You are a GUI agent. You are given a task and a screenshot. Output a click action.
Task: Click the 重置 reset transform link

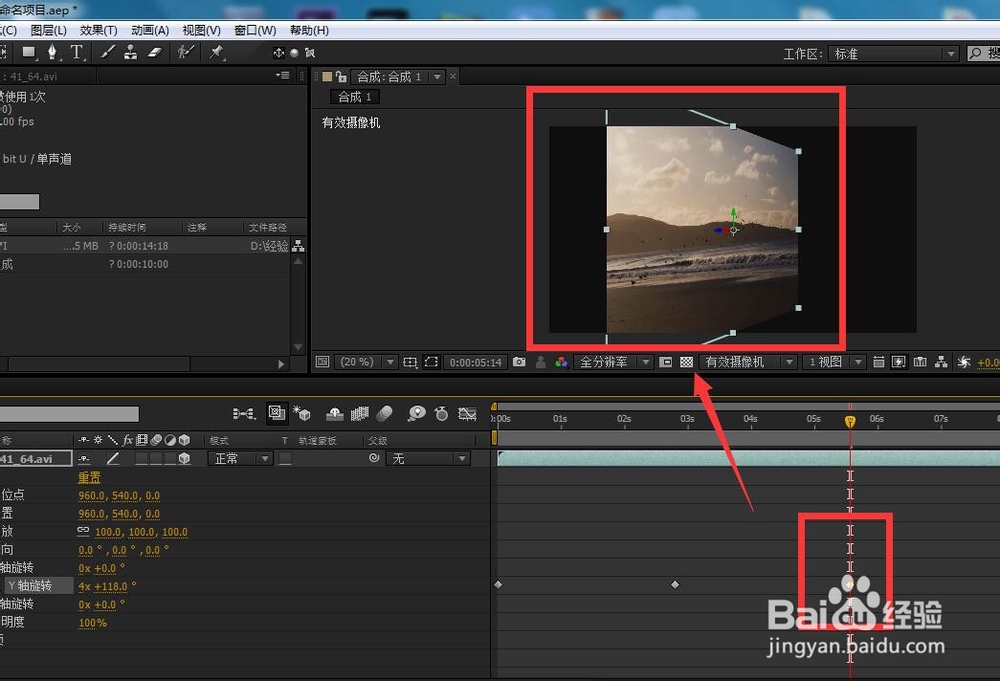click(89, 477)
